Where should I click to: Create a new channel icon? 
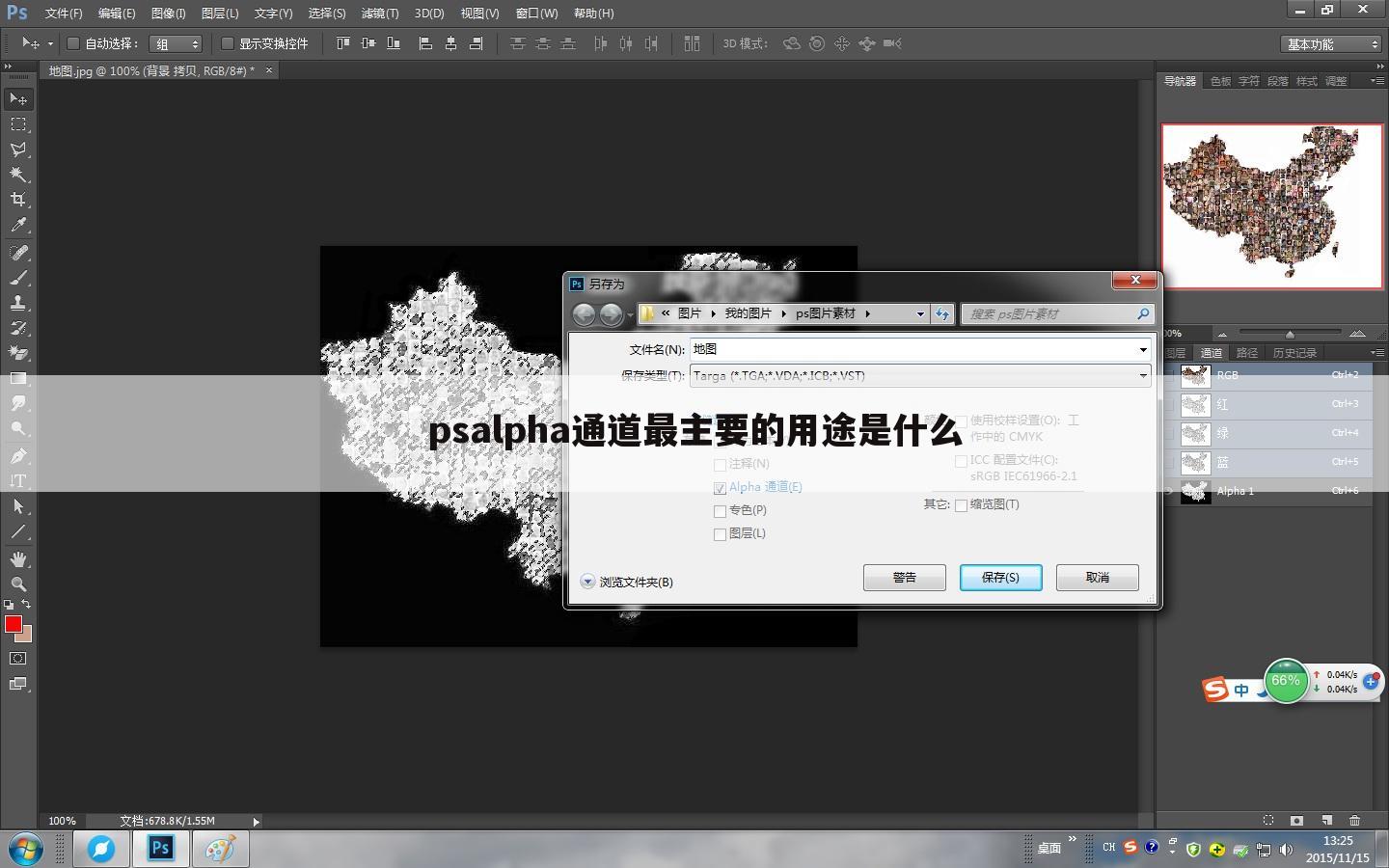pos(1326,821)
